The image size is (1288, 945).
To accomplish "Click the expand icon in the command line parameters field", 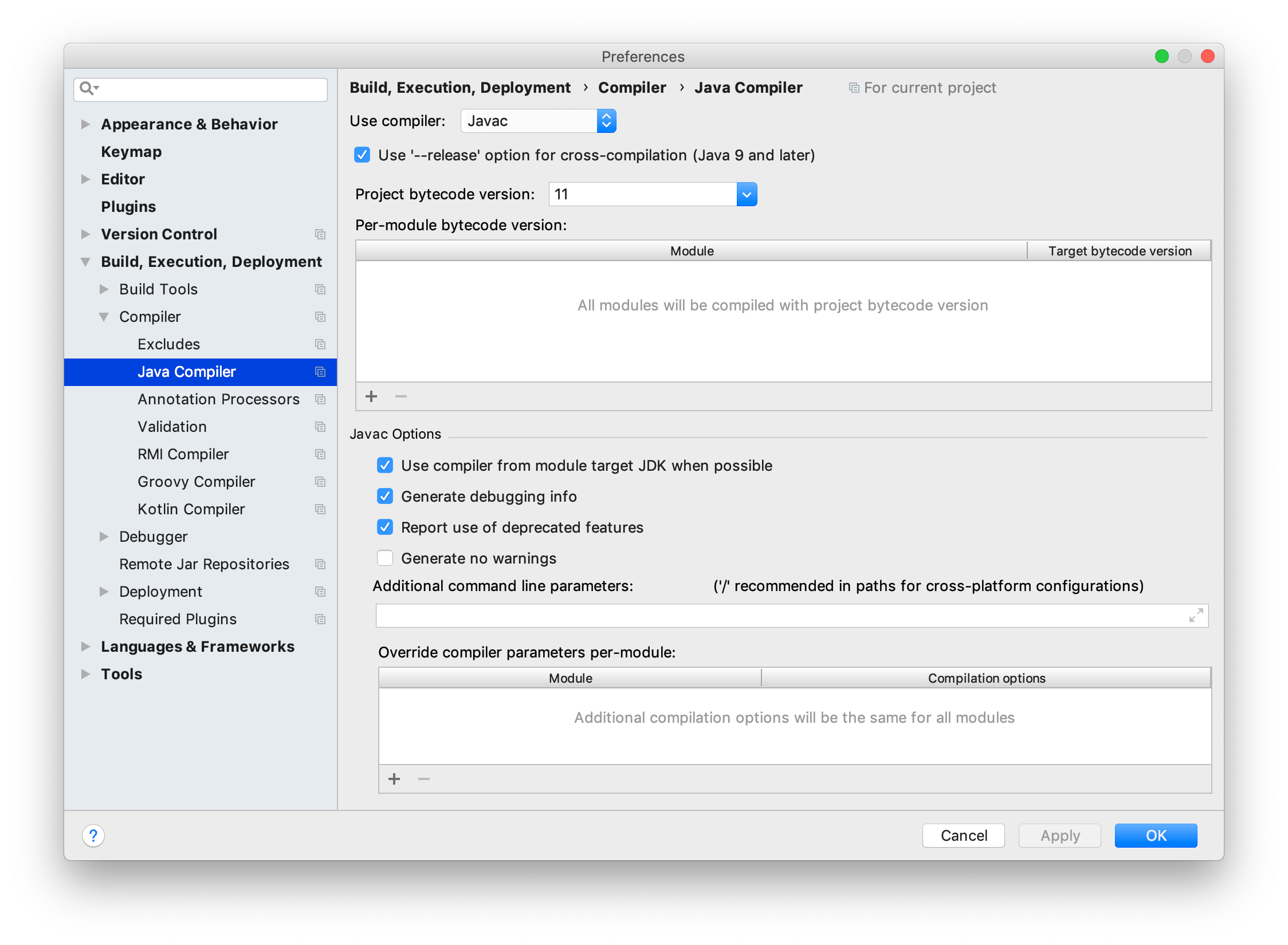I will pyautogui.click(x=1196, y=616).
